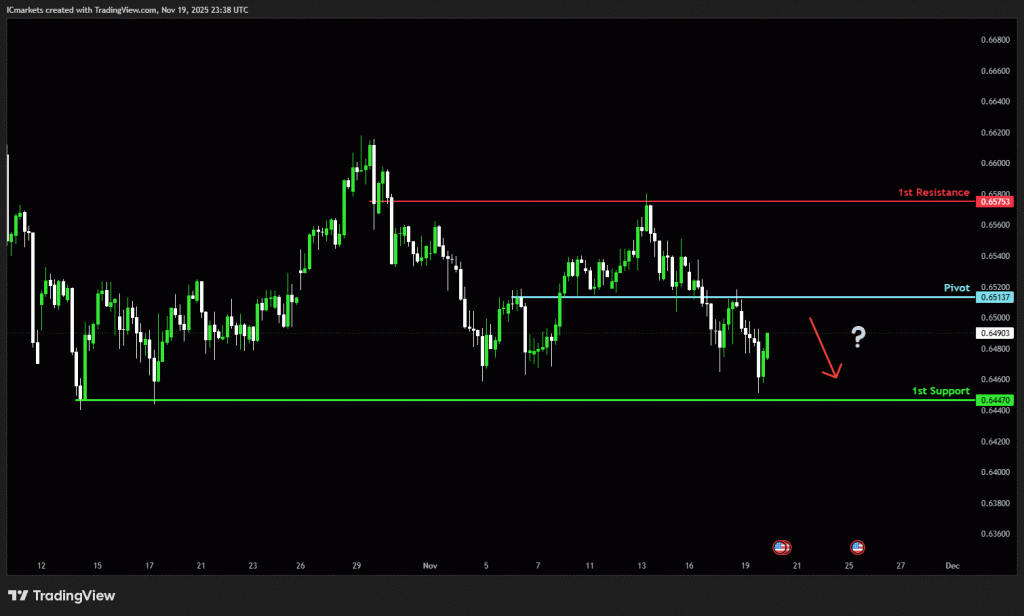Open the US economic event icon near 25
The height and width of the screenshot is (616, 1024).
857,547
